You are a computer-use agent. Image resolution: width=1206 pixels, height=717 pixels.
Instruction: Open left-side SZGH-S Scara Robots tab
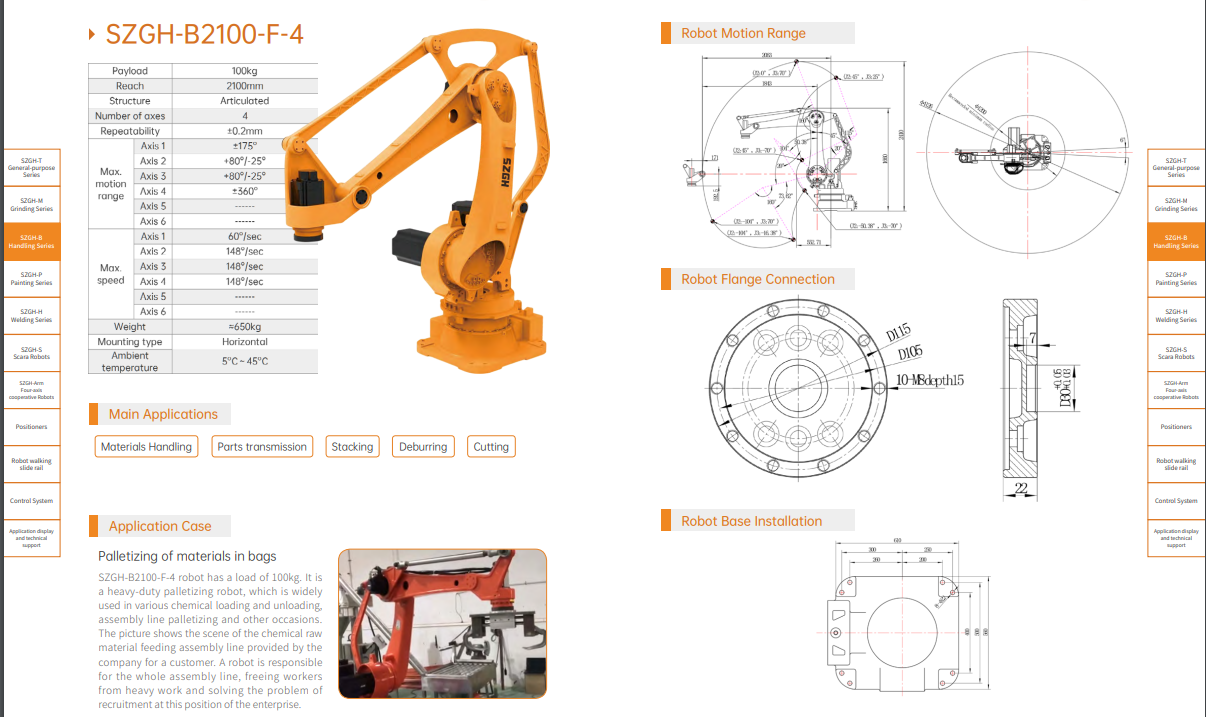(x=30, y=352)
